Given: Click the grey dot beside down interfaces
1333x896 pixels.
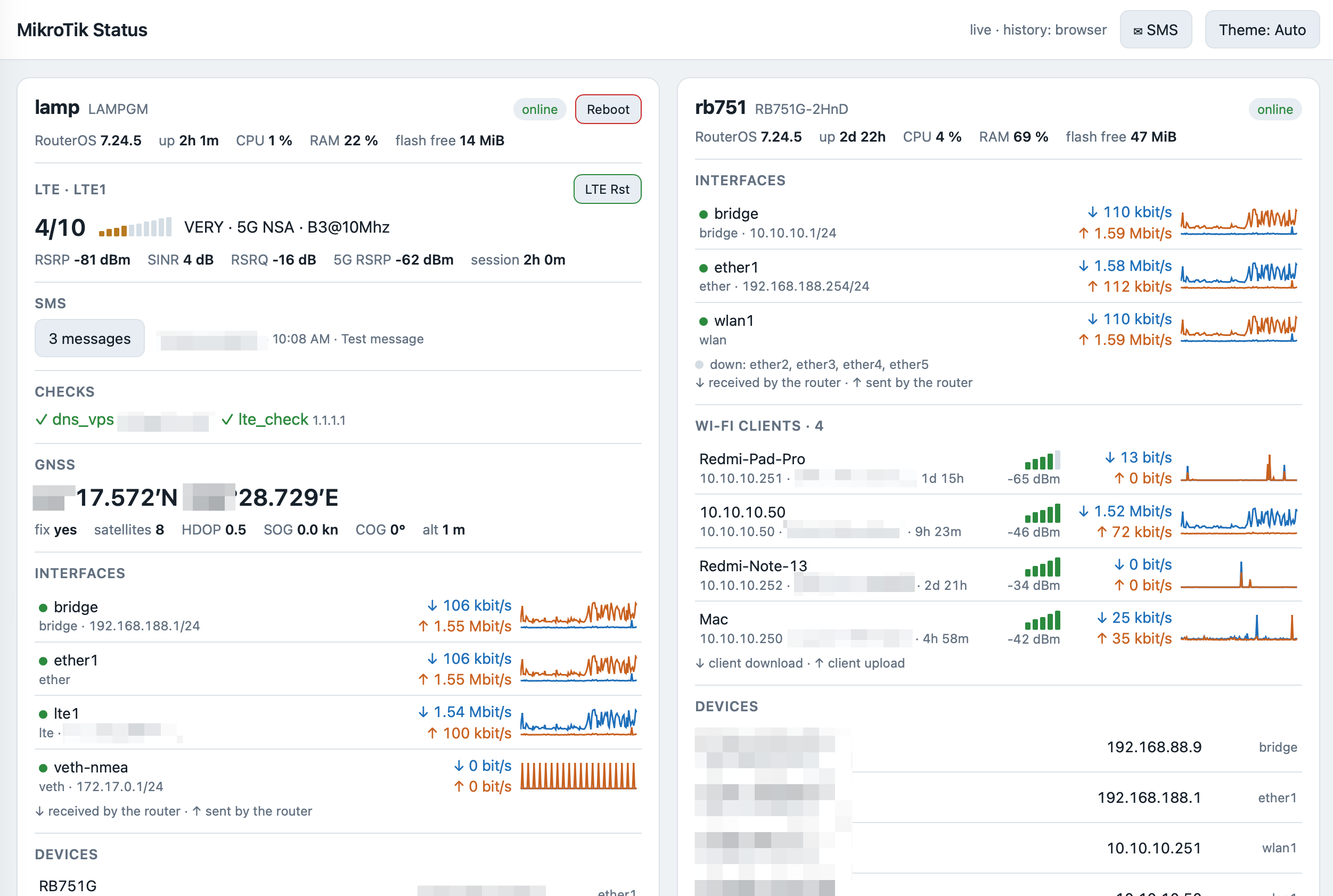Looking at the screenshot, I should 699,365.
